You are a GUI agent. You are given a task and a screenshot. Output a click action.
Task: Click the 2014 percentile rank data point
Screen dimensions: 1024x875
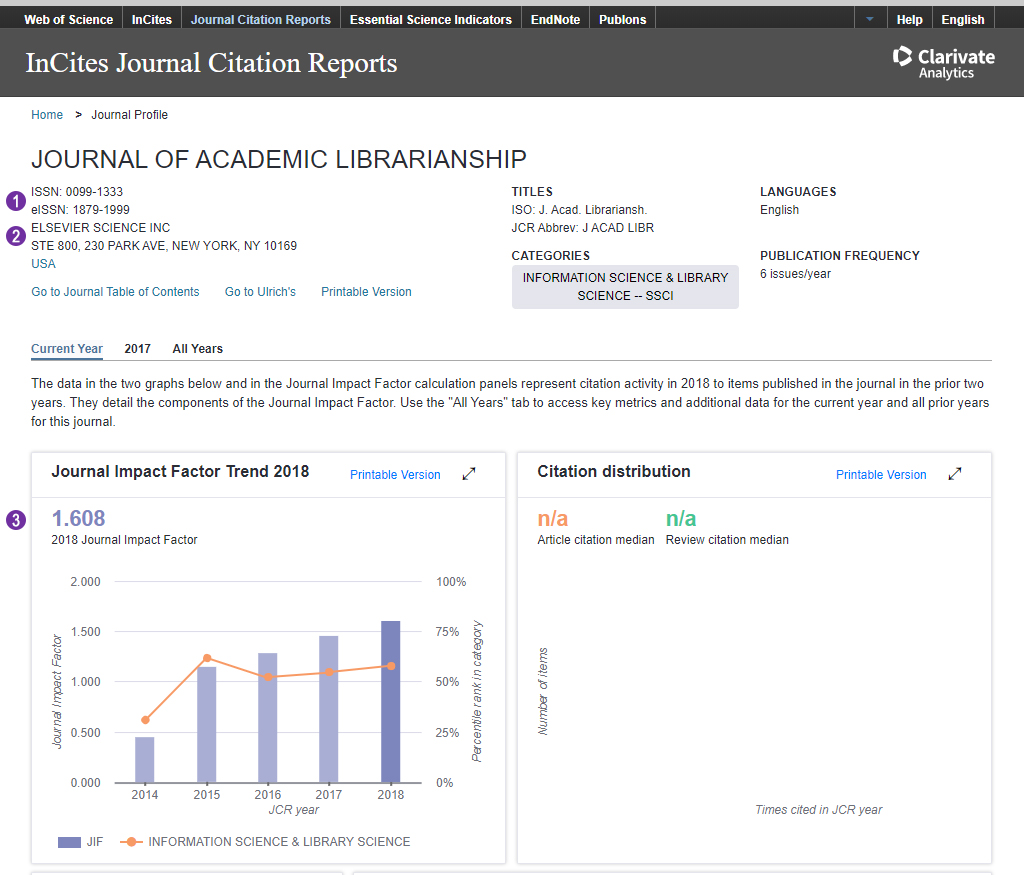tap(145, 720)
